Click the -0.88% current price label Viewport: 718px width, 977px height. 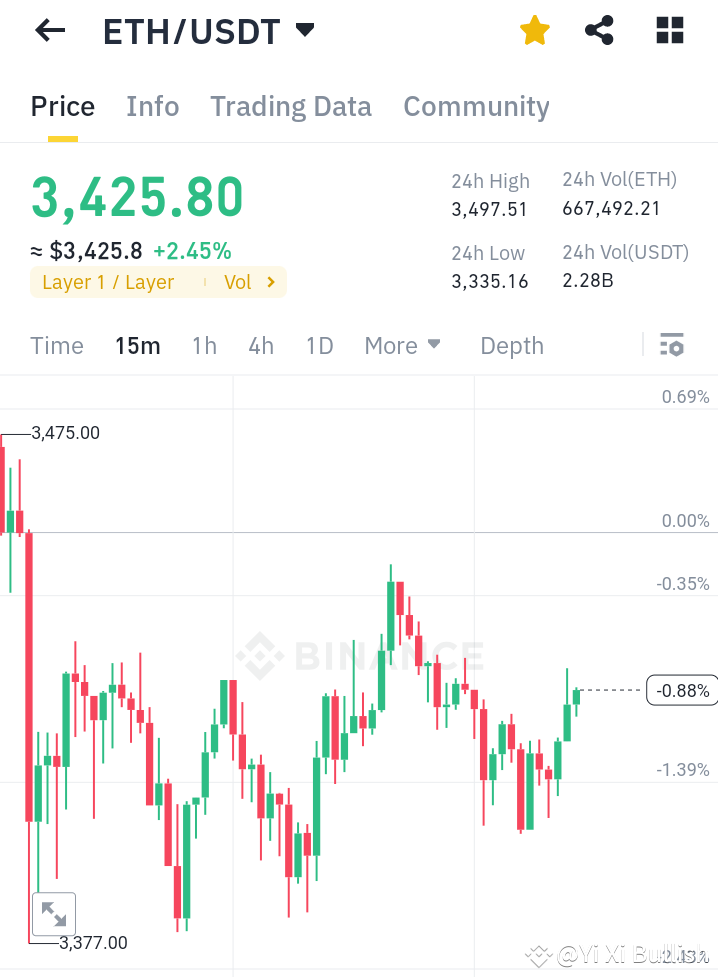(x=683, y=690)
